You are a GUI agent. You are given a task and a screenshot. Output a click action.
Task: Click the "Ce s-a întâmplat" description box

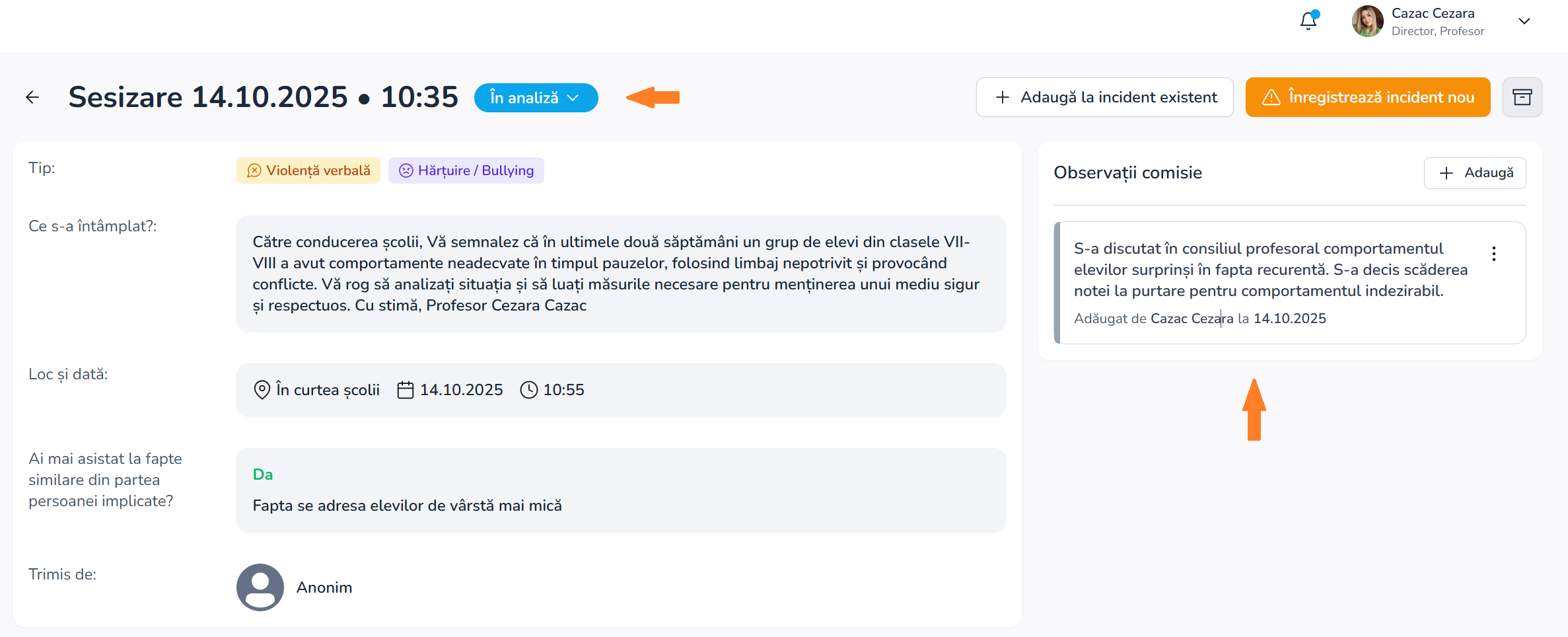[620, 274]
